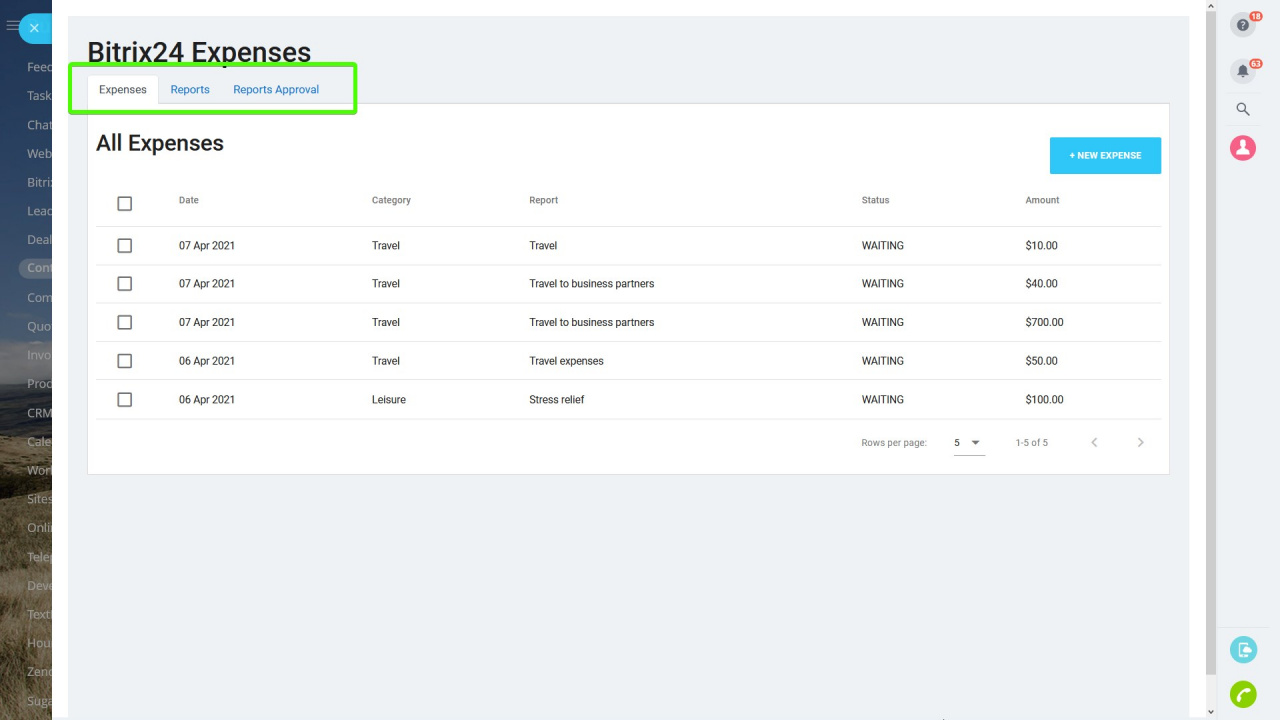The height and width of the screenshot is (720, 1280).
Task: Go to next page arrow
Action: [1140, 442]
